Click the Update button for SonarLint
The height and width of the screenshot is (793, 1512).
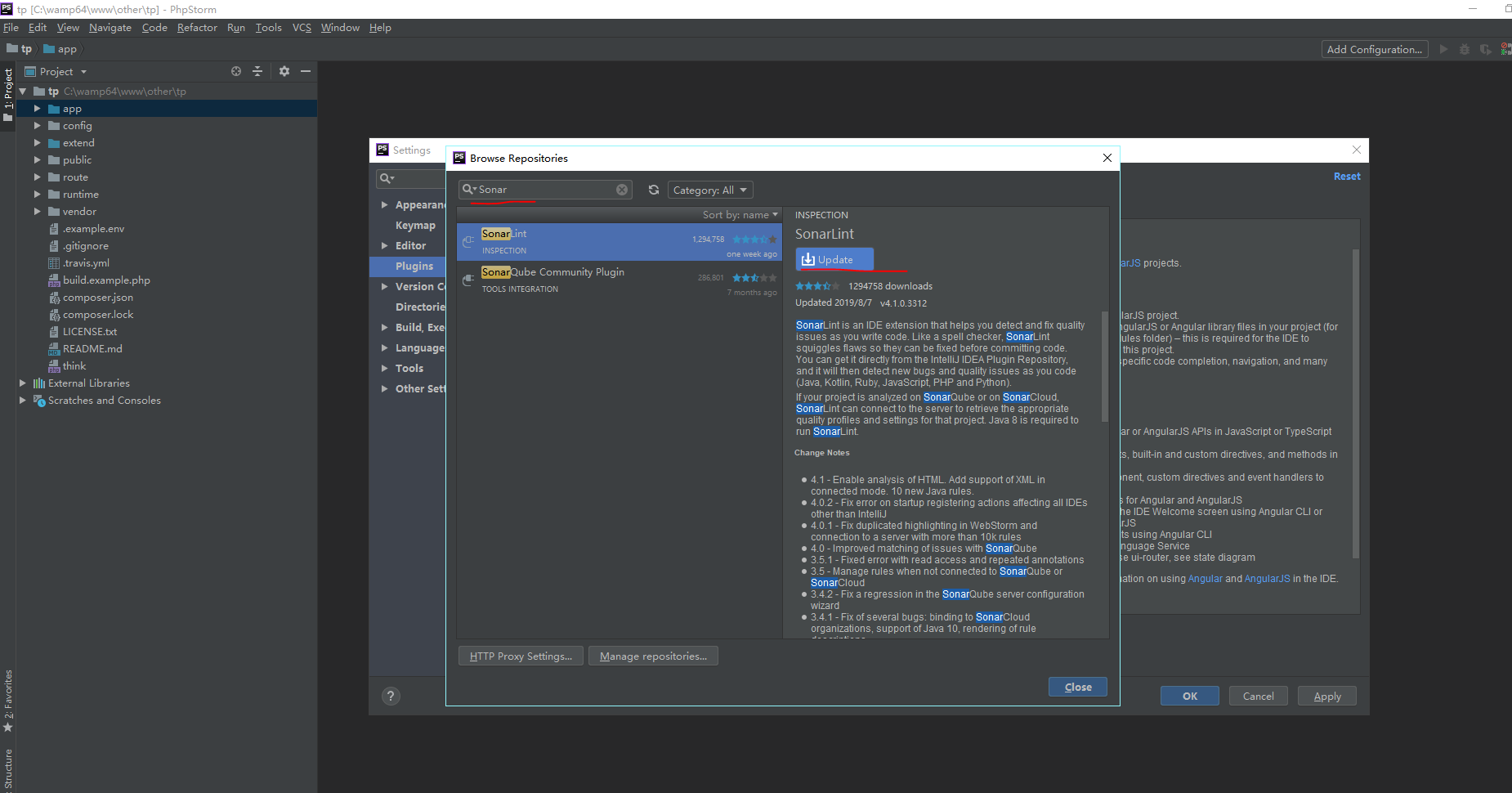click(834, 259)
